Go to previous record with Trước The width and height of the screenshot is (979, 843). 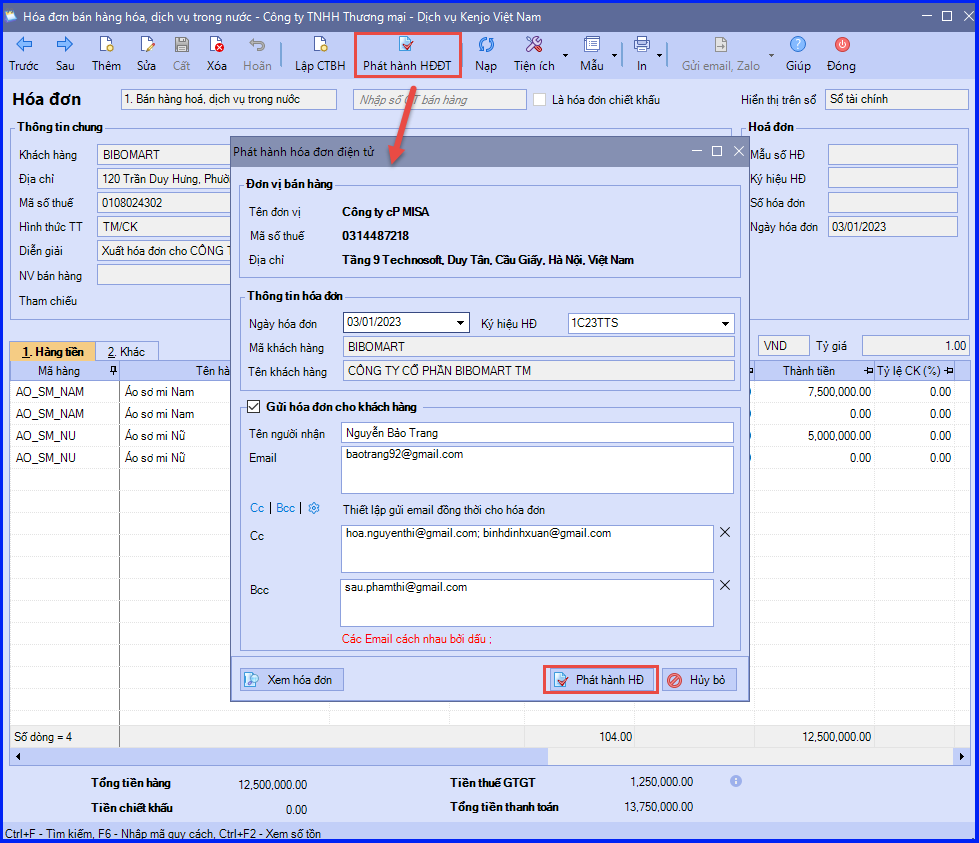pyautogui.click(x=24, y=54)
